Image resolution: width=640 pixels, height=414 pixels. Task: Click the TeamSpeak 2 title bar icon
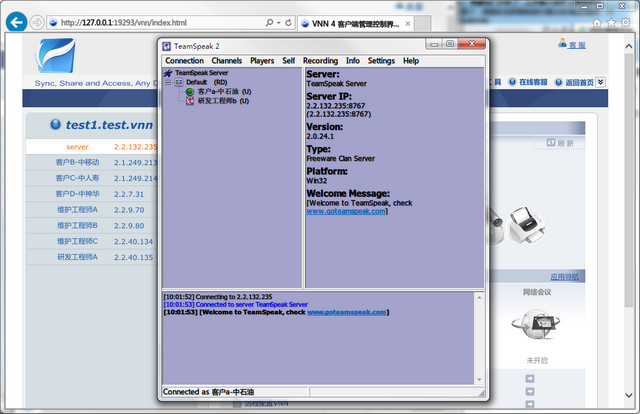(167, 46)
